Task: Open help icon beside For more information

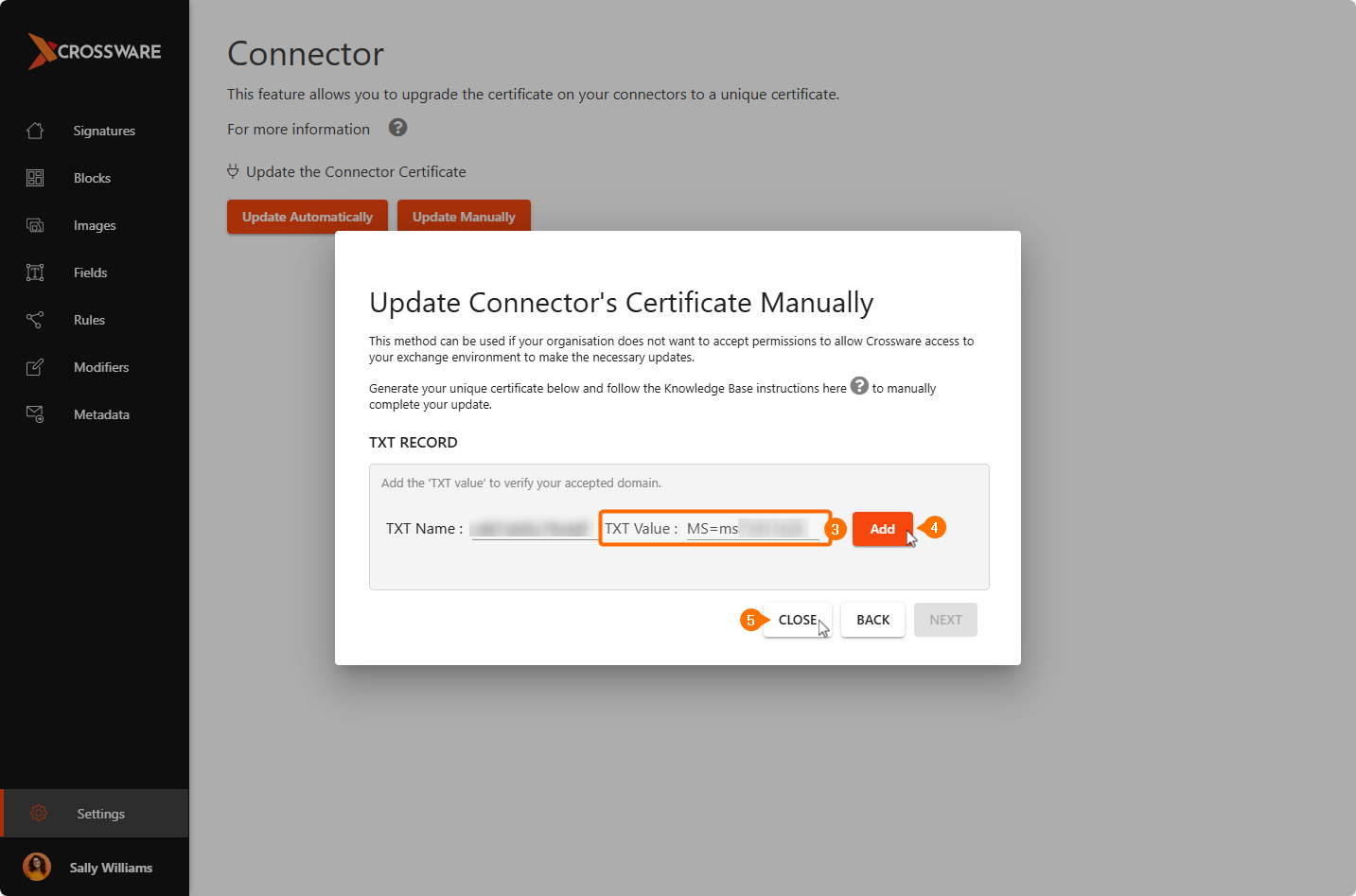Action: pos(397,128)
